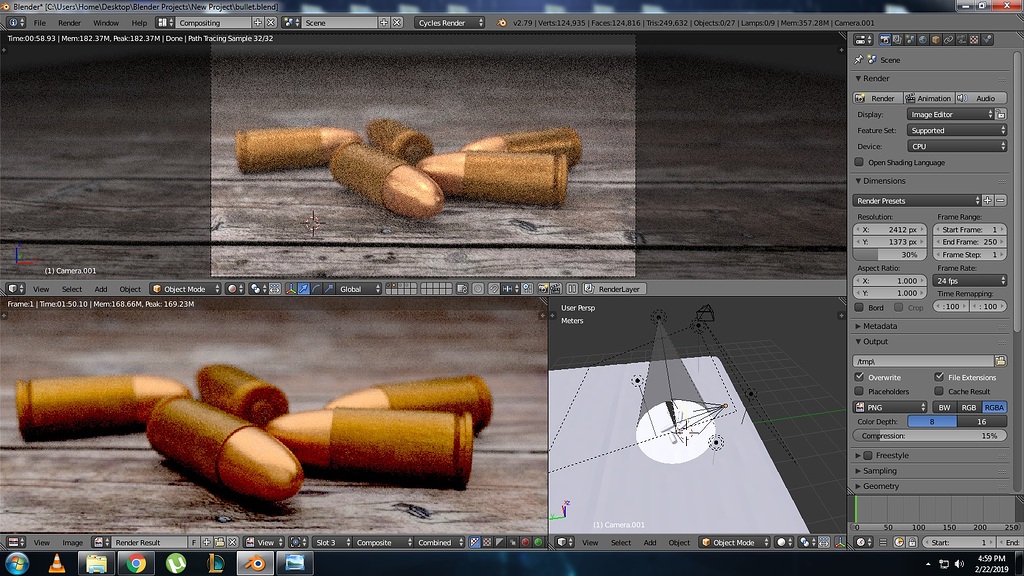This screenshot has height=576, width=1024.
Task: Select the RGB color mode button
Action: 969,407
